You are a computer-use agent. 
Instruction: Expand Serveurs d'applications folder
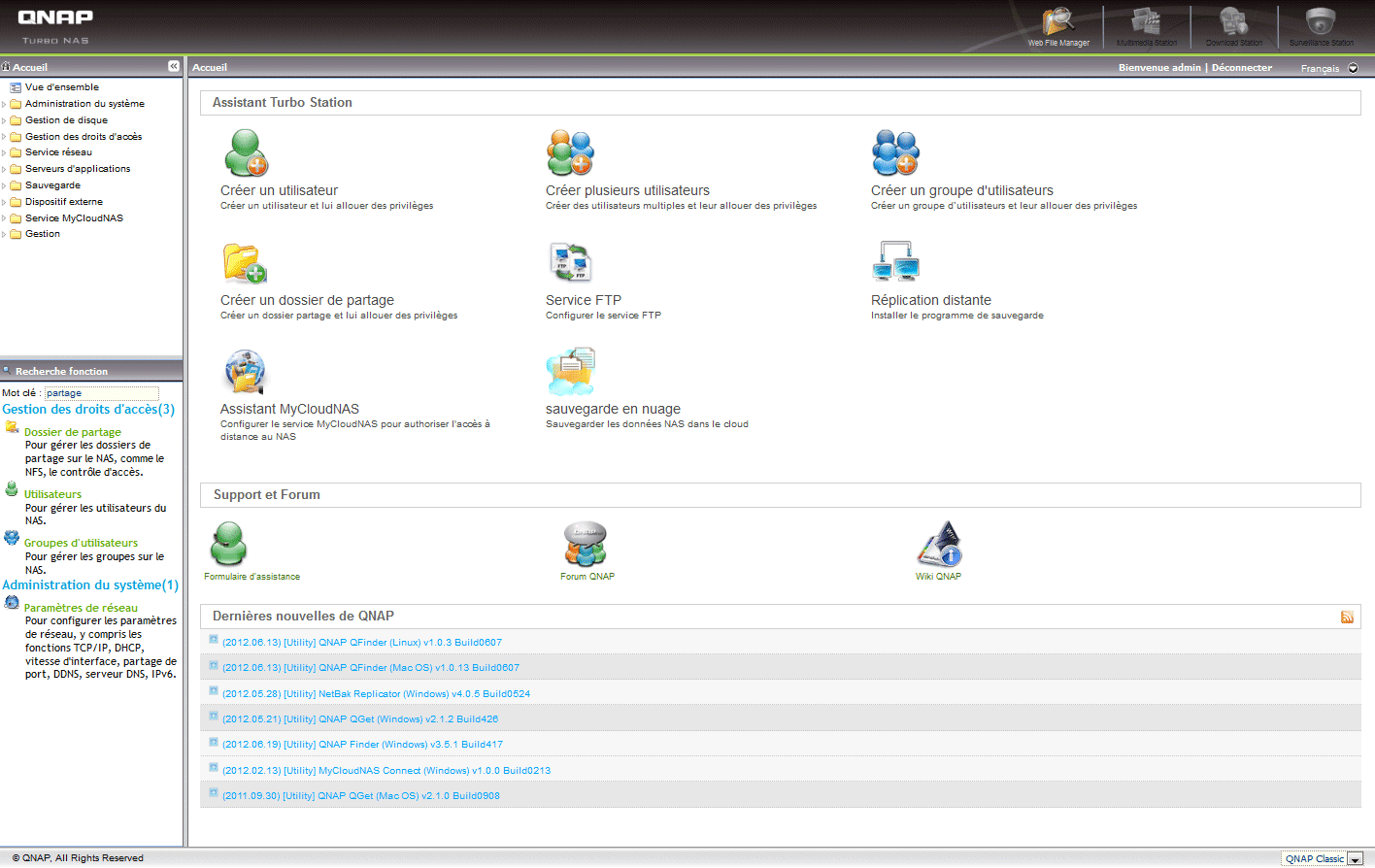tap(4, 169)
